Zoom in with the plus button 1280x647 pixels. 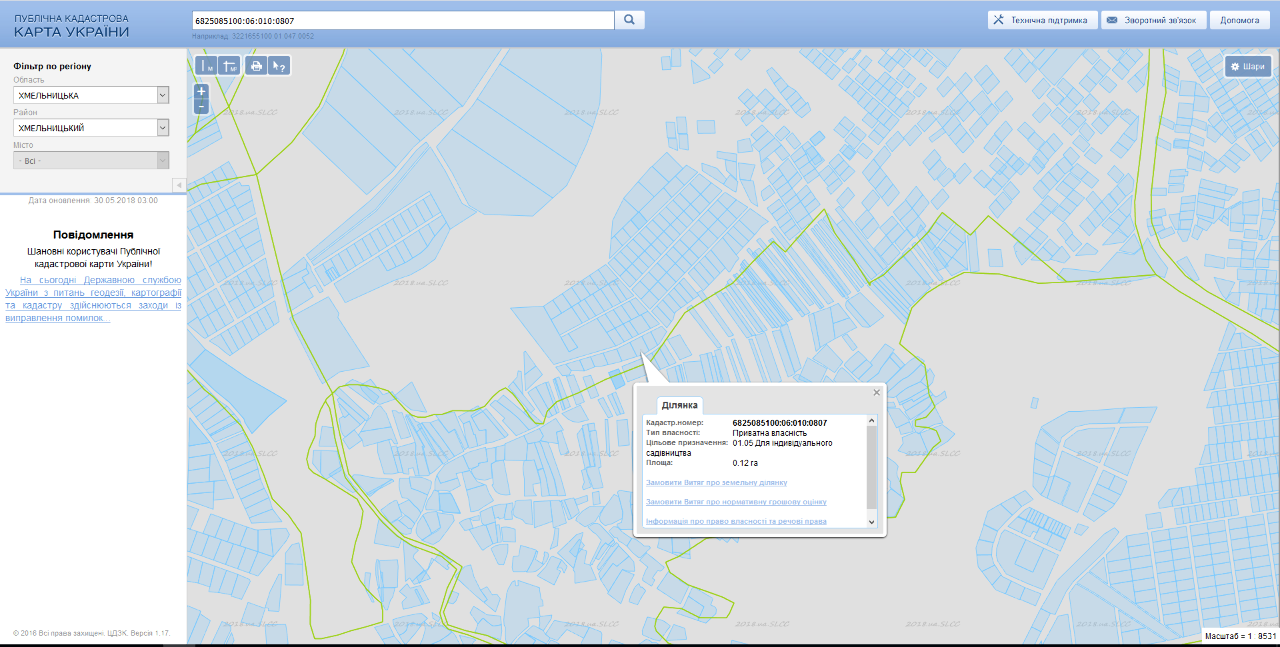pos(201,91)
